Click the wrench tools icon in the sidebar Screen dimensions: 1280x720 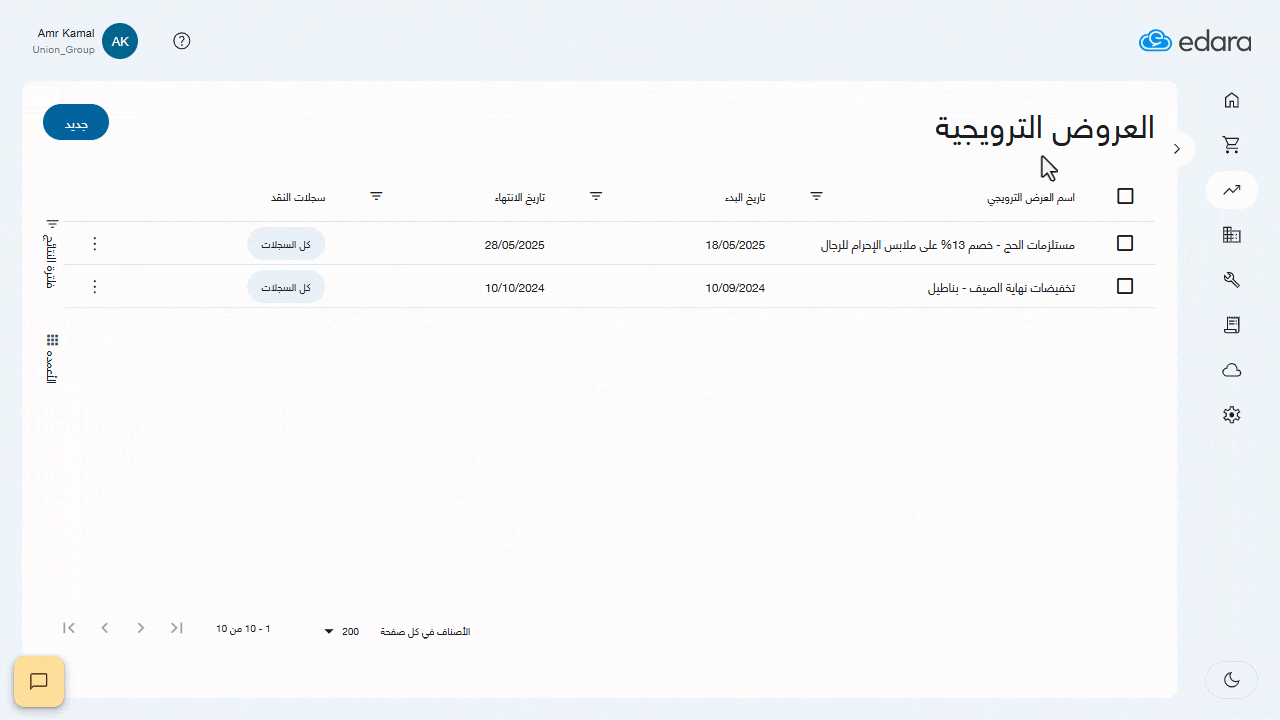[x=1231, y=280]
